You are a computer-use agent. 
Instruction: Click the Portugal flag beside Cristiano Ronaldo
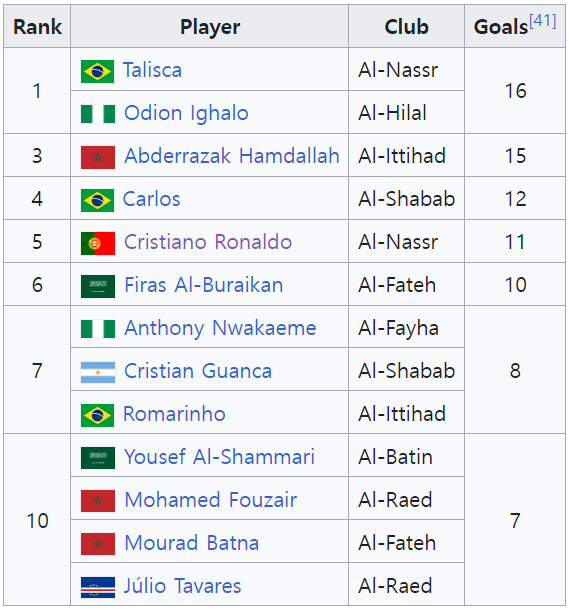98,243
